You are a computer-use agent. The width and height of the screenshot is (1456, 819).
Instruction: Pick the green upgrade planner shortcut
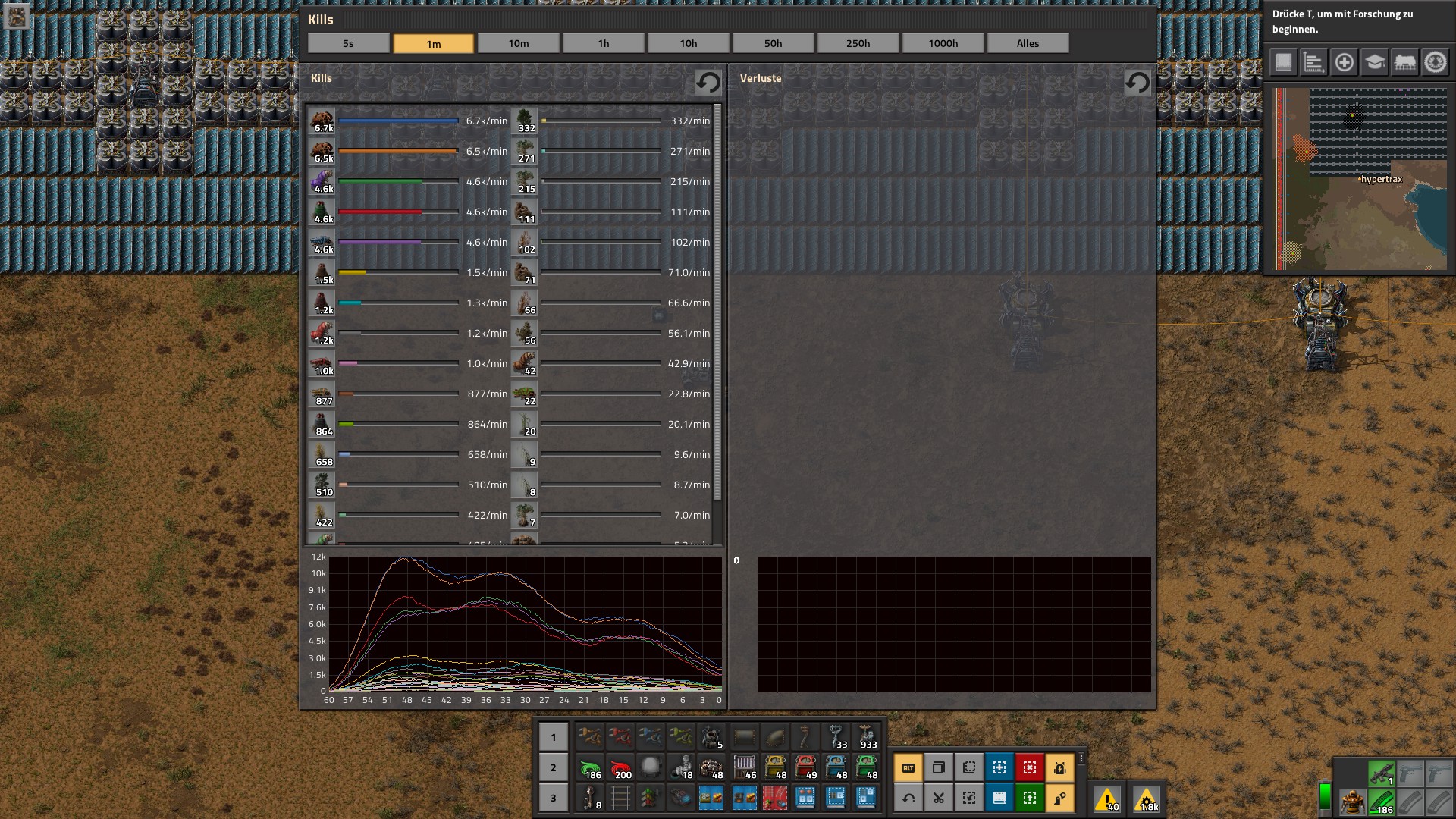click(1029, 798)
